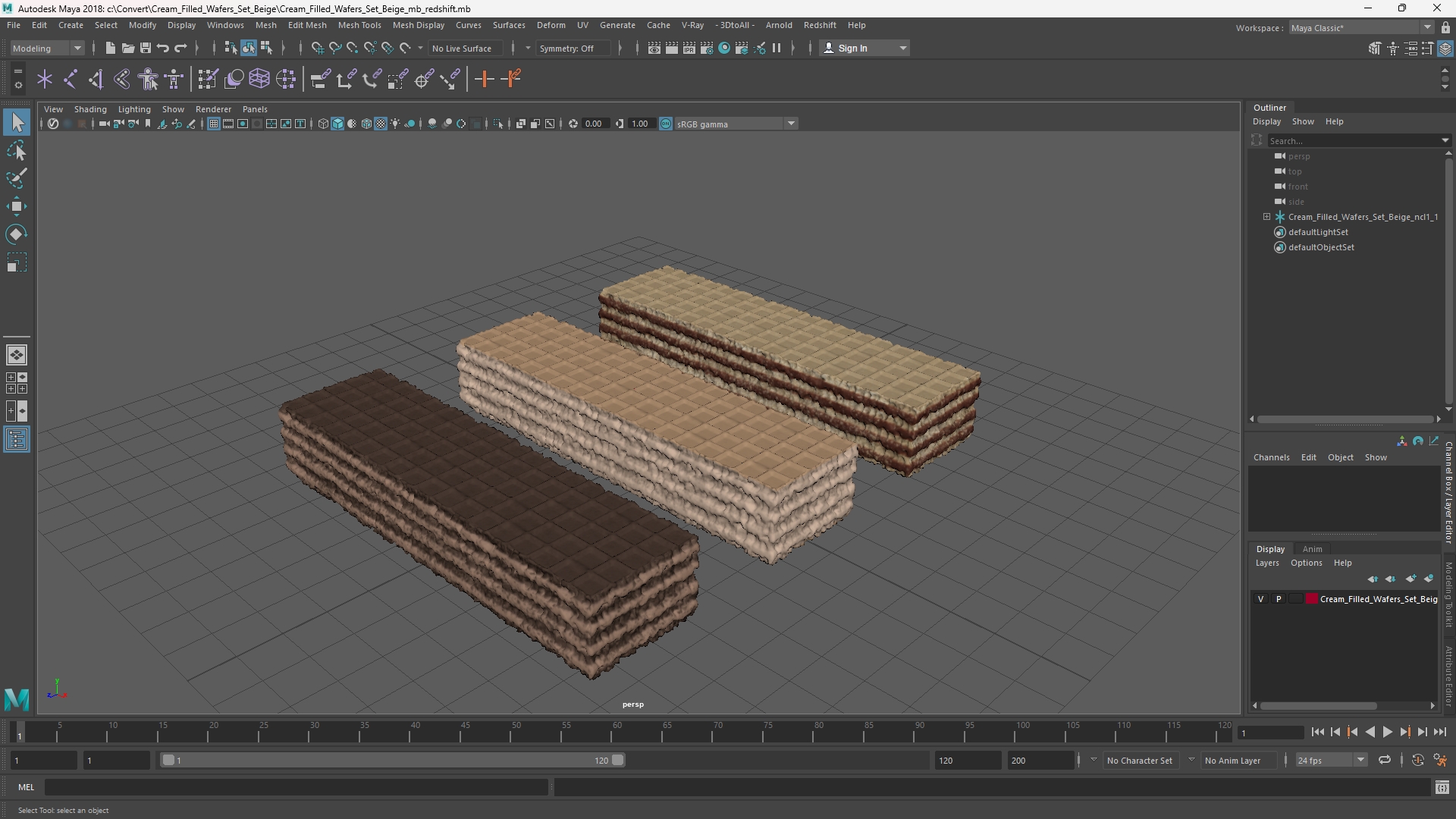Open the Redshift menu
Image resolution: width=1456 pixels, height=819 pixels.
tap(820, 25)
